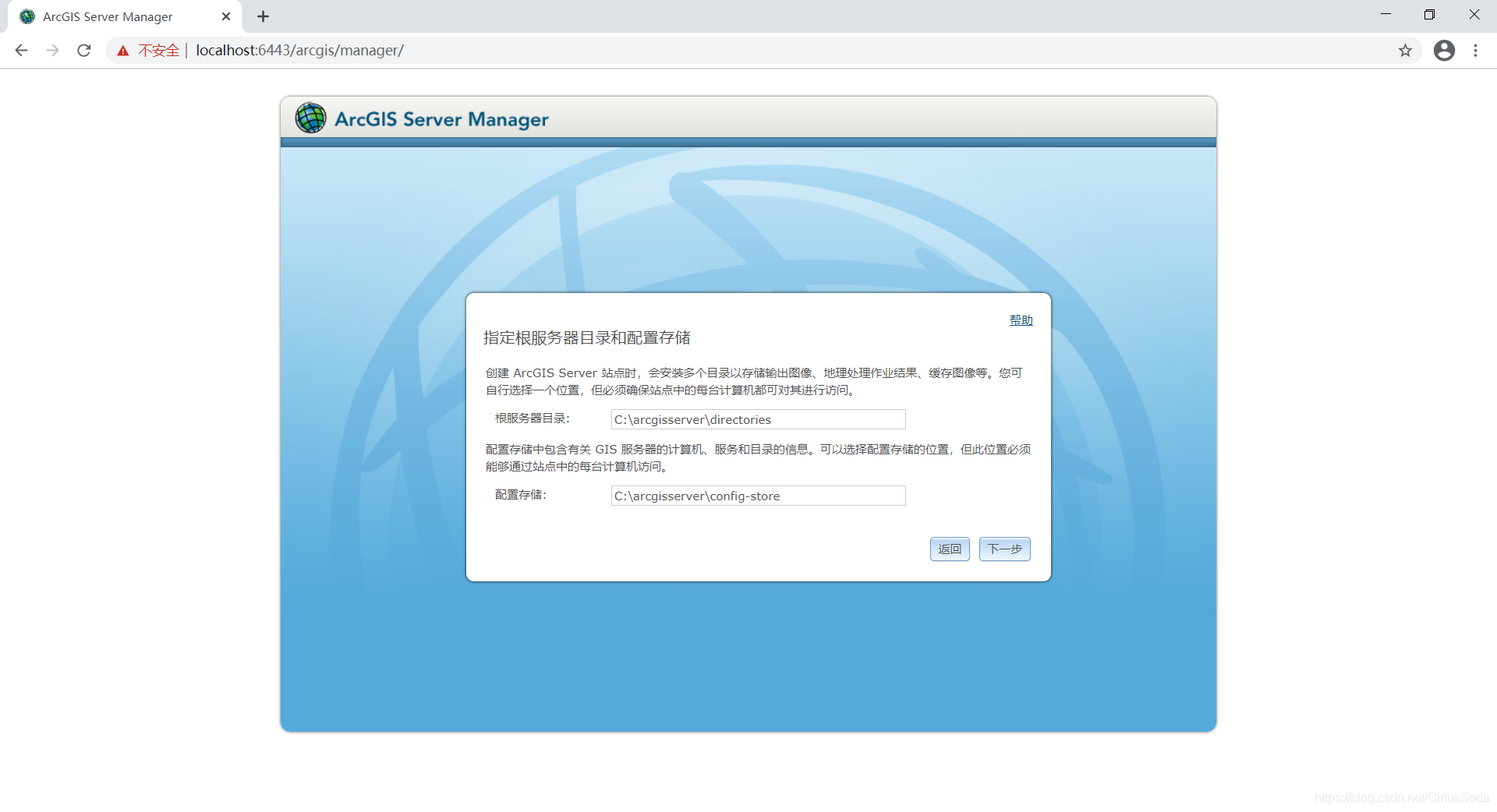Screen dimensions: 1497x812
Task: Click the 下一步 next button
Action: 1005,549
